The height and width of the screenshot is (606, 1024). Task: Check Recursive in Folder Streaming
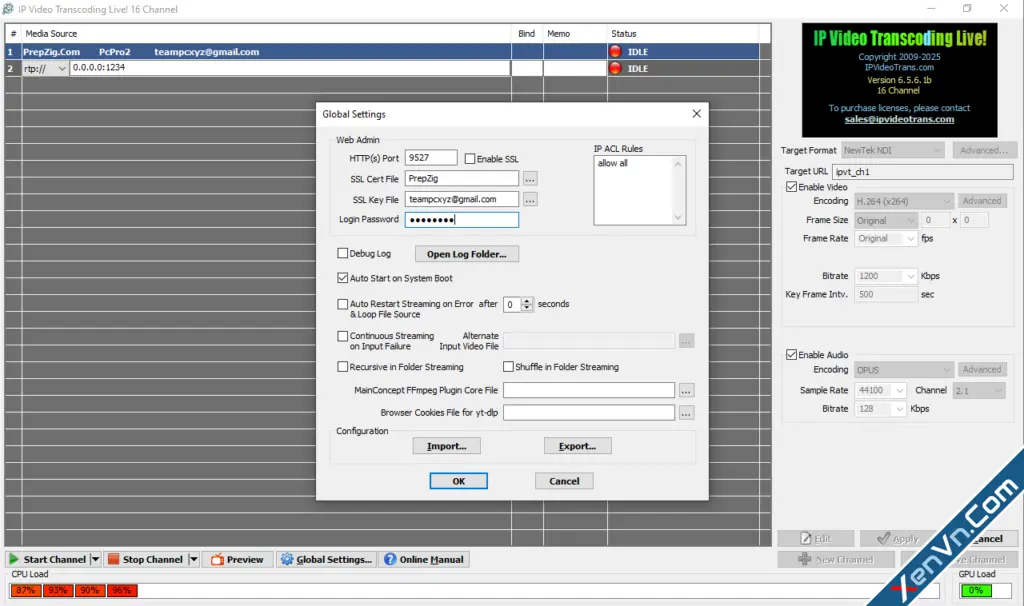pyautogui.click(x=342, y=367)
